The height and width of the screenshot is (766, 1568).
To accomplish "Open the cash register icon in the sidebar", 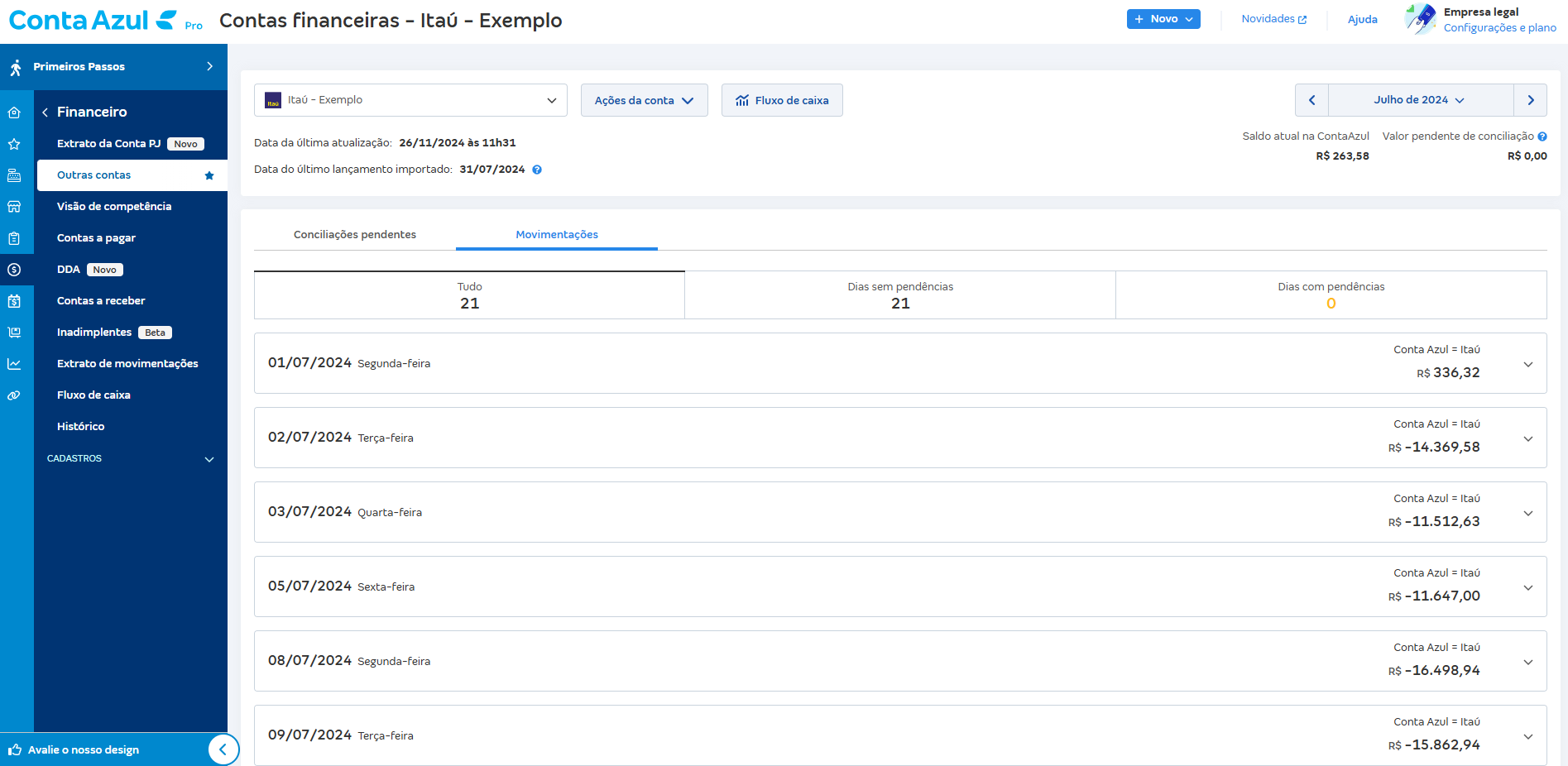I will [15, 175].
